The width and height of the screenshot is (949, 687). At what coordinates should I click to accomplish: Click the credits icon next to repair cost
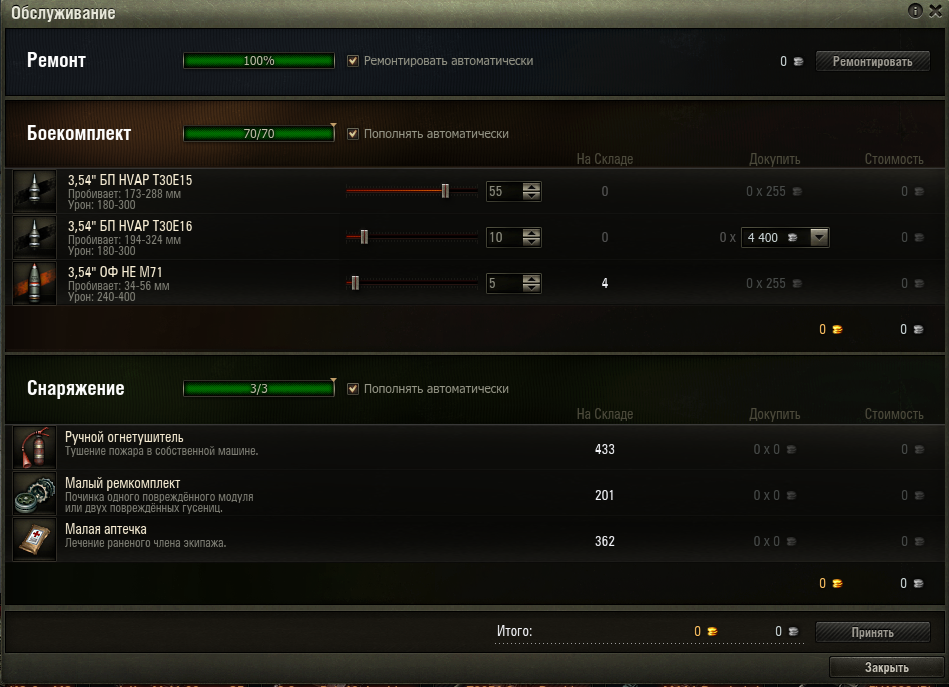[798, 61]
